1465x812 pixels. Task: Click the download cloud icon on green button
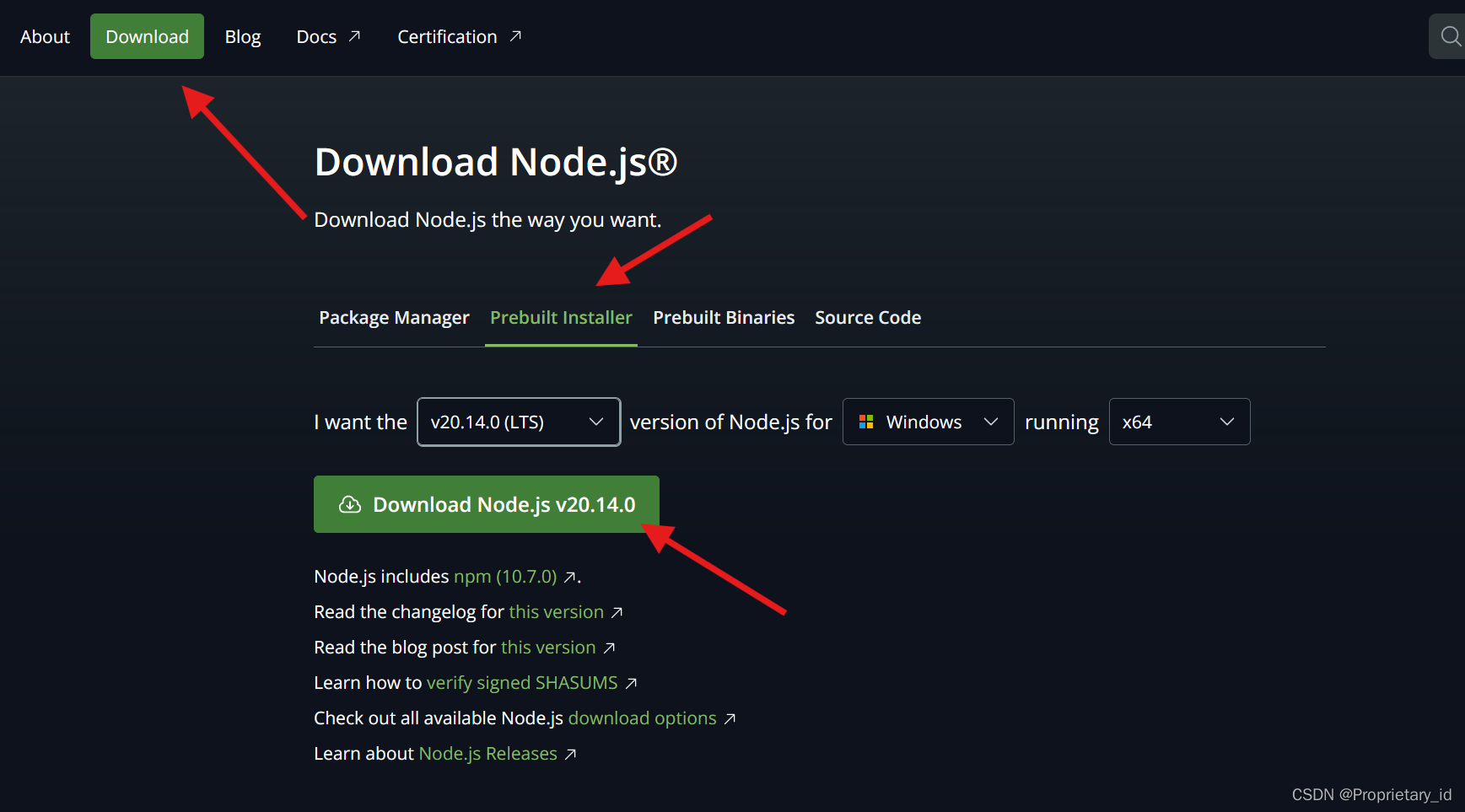(x=349, y=504)
